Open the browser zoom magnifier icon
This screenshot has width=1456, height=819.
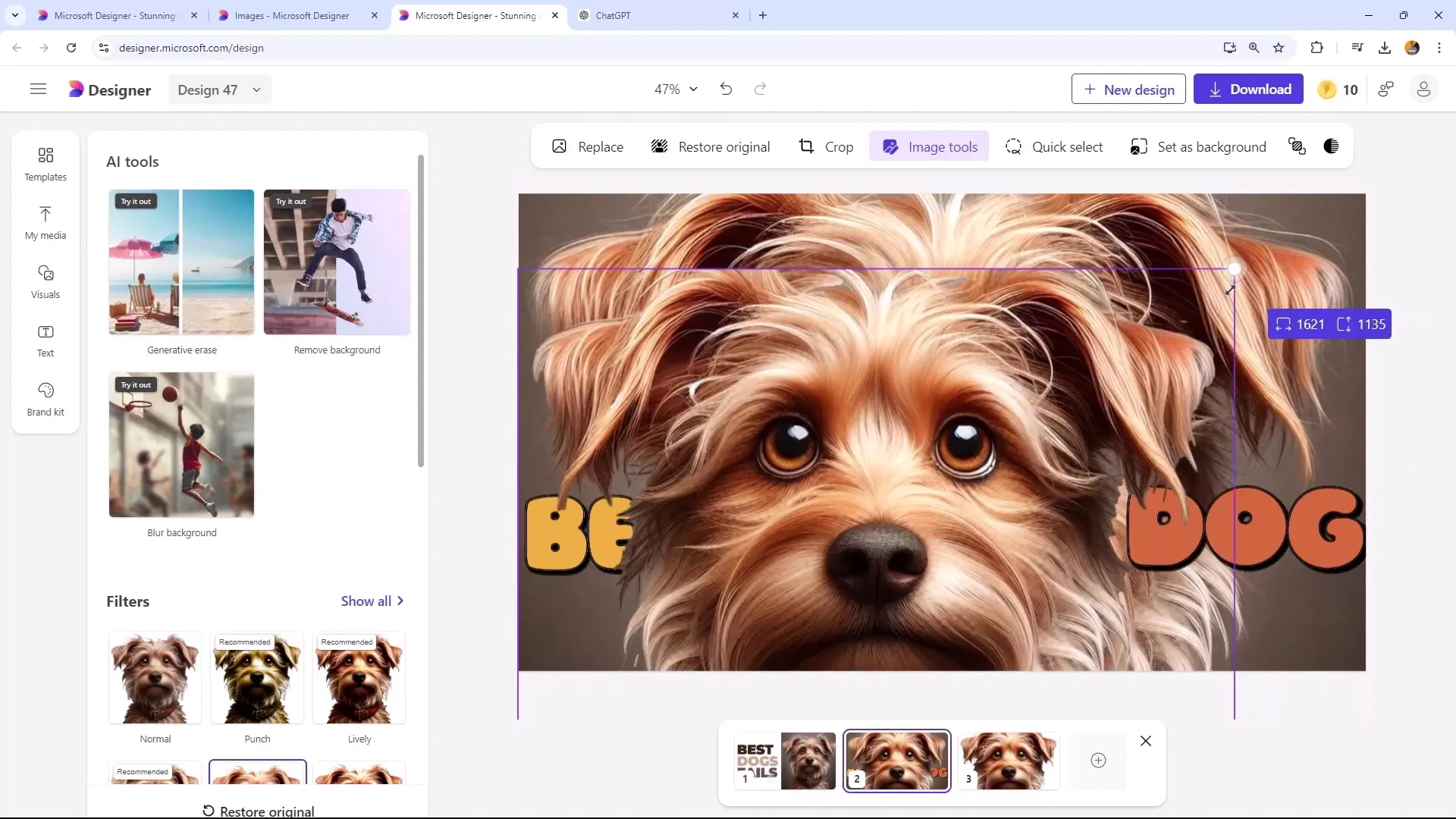(x=1254, y=48)
